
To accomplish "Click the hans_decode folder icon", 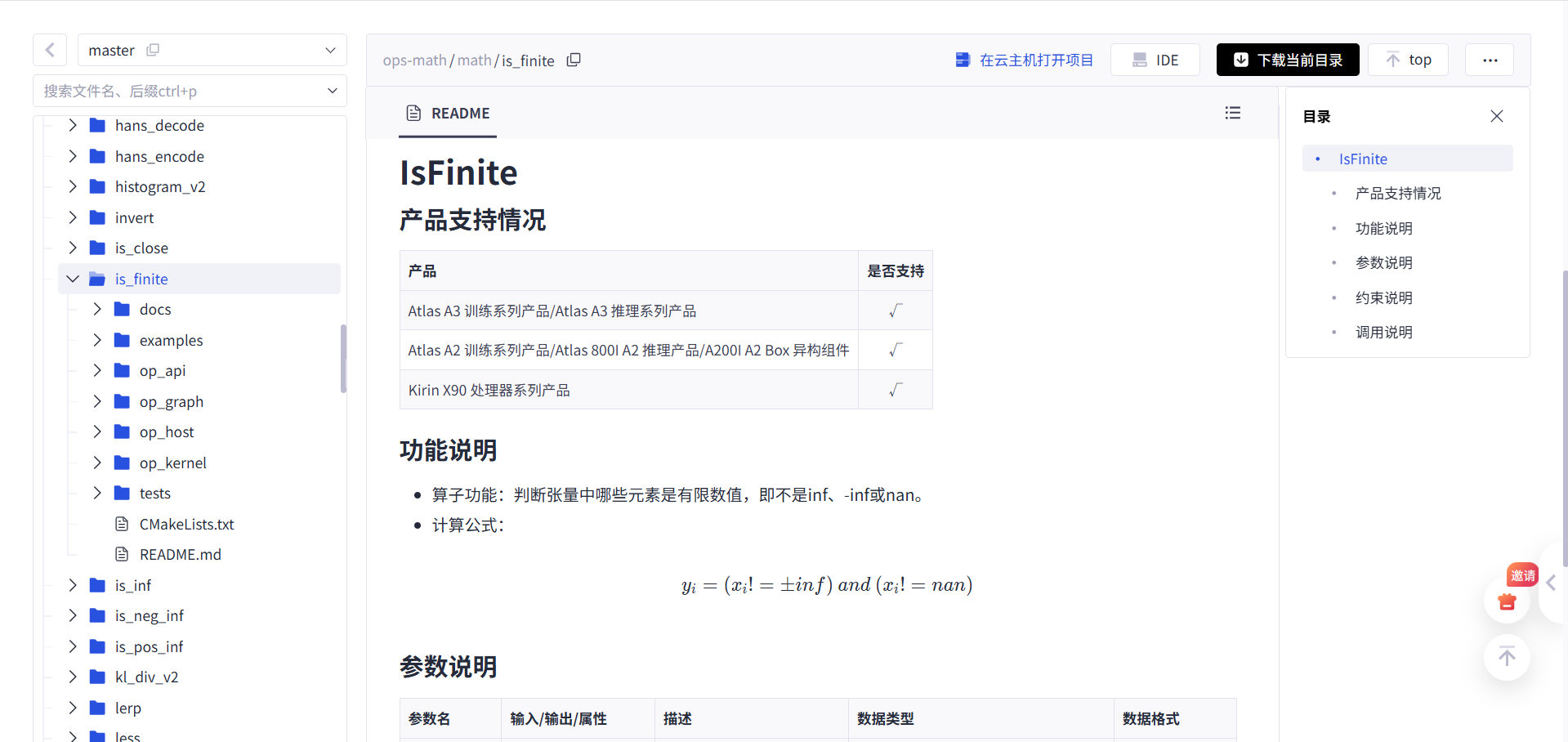I will coord(97,125).
